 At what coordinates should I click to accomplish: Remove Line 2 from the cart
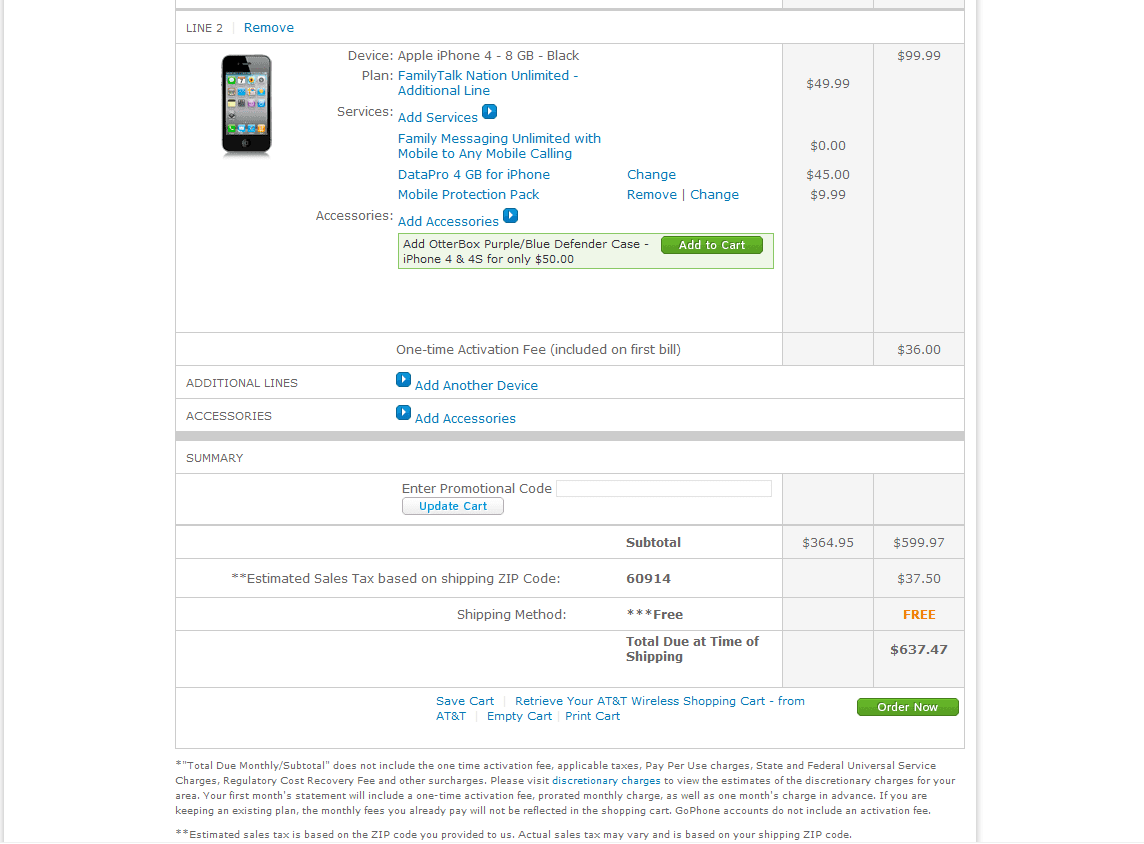pos(268,28)
